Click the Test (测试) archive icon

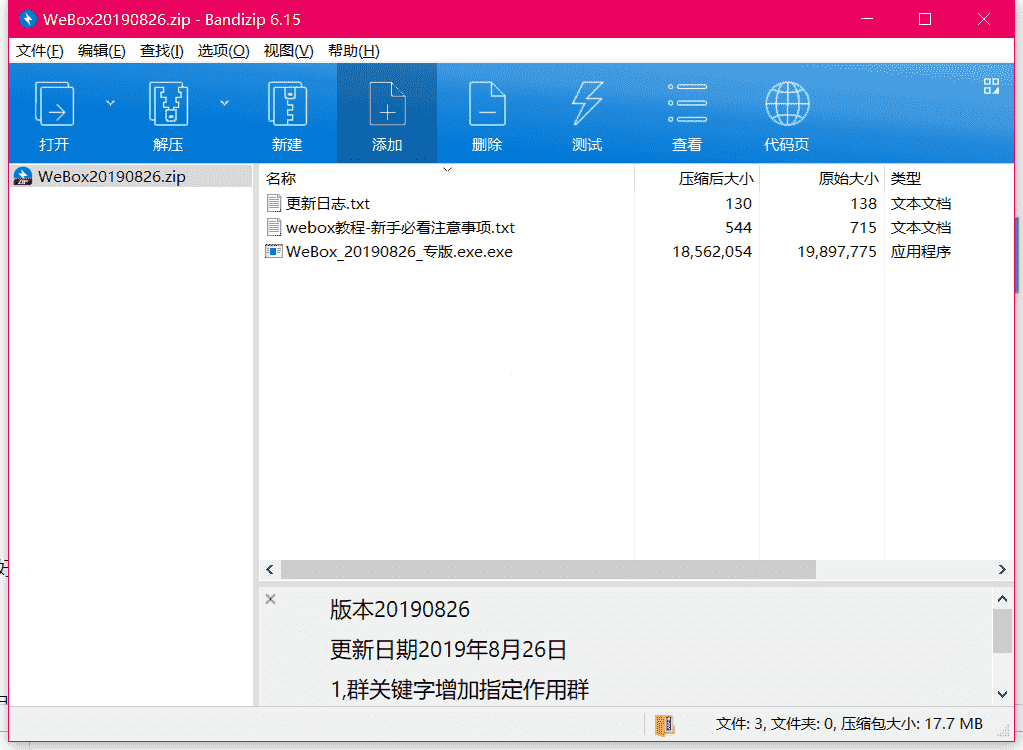(587, 104)
